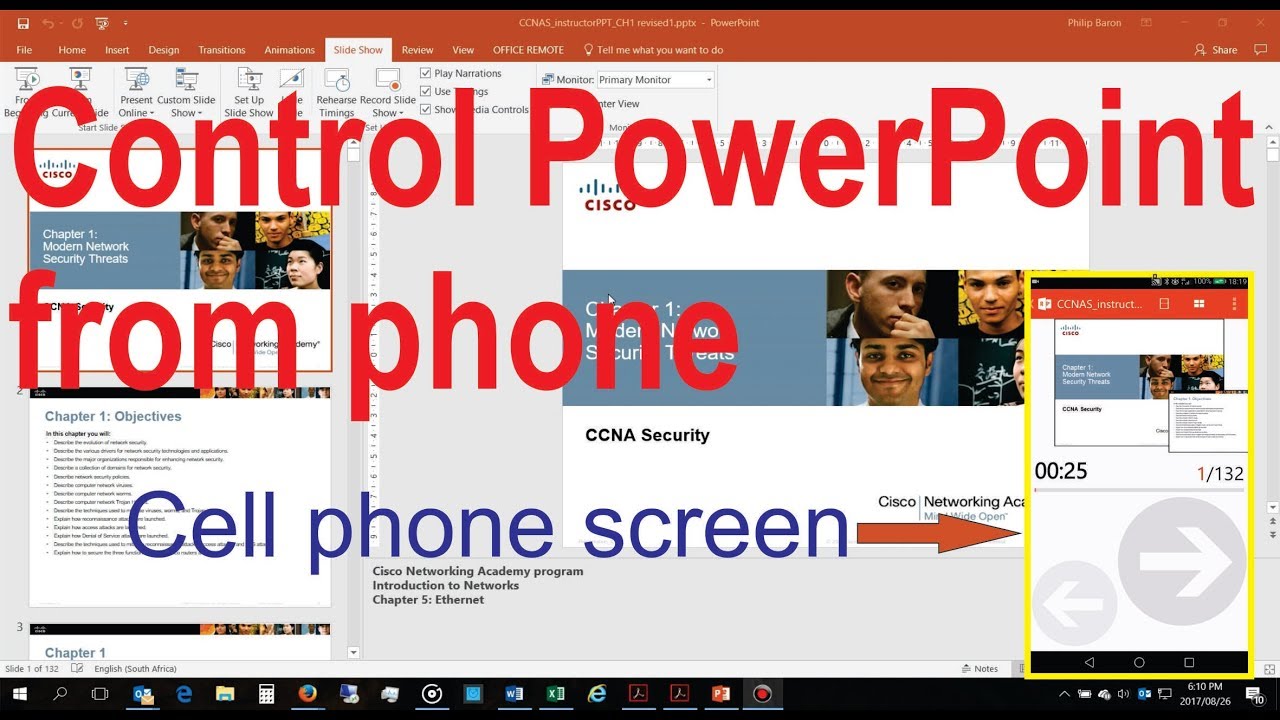1280x720 pixels.
Task: Click taskbar search magnifier icon
Action: point(60,693)
